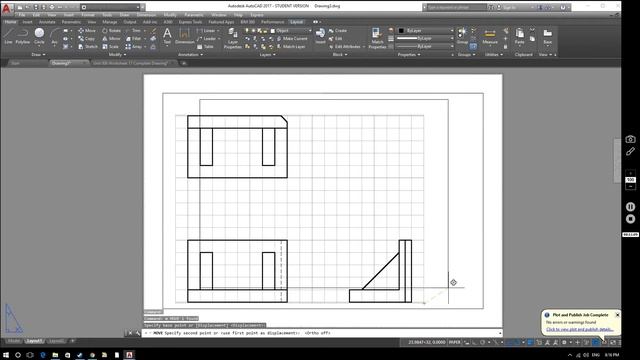The height and width of the screenshot is (360, 640).
Task: Open Match Properties tool
Action: click(x=377, y=38)
